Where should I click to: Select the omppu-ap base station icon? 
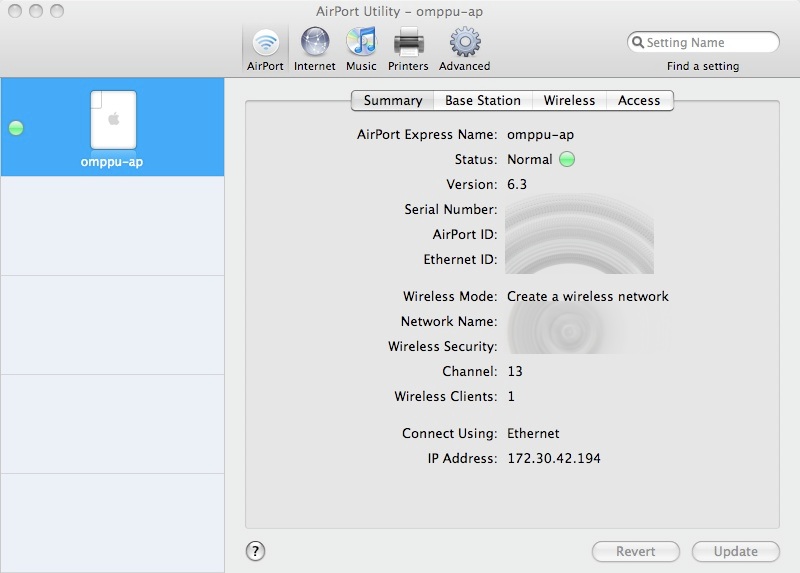click(113, 120)
